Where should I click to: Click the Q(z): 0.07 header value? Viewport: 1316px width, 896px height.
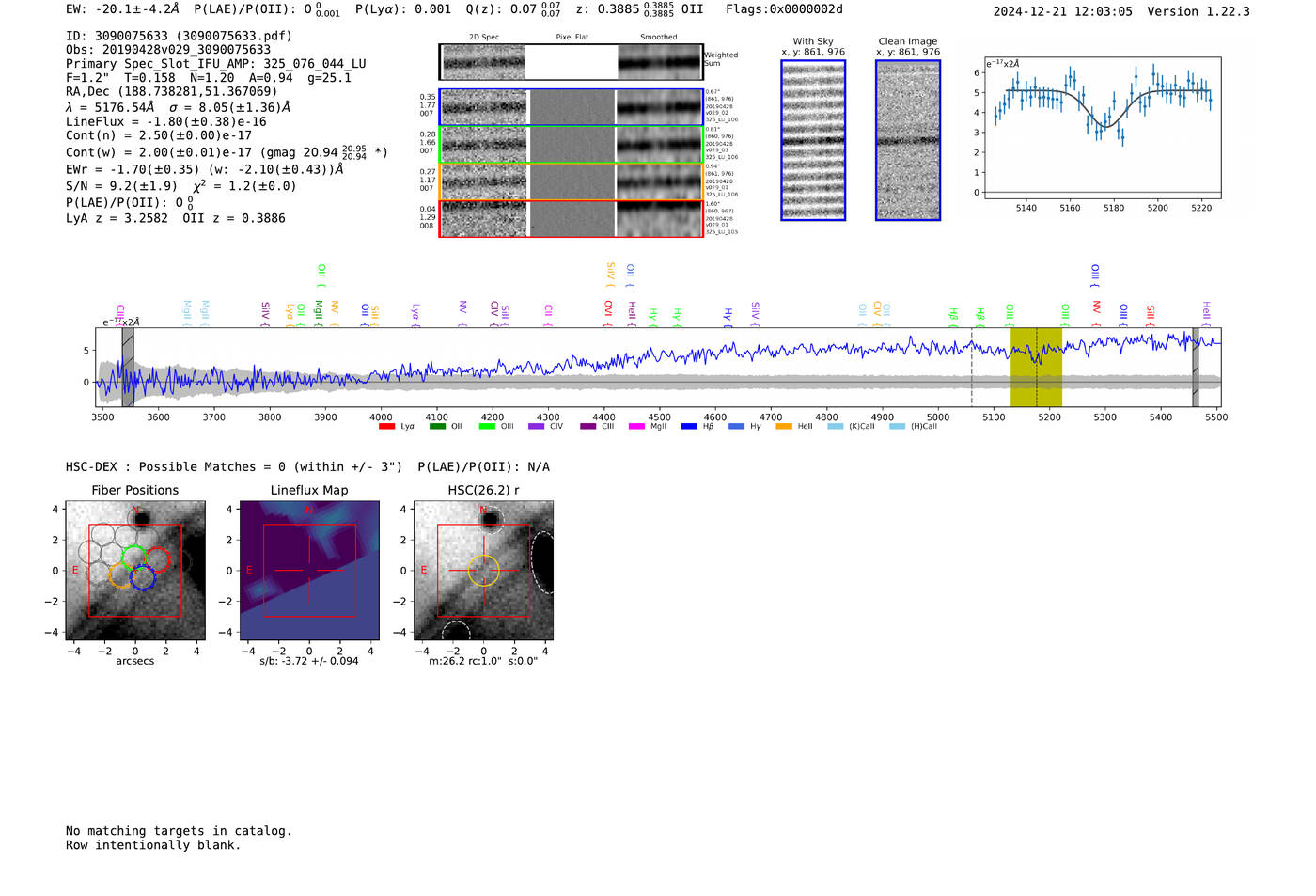[x=513, y=9]
